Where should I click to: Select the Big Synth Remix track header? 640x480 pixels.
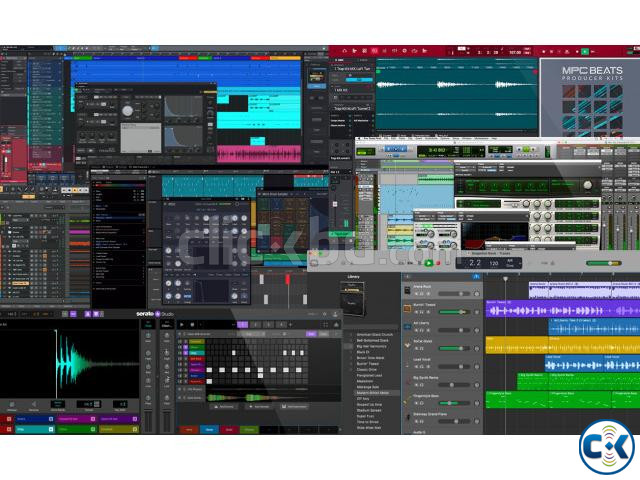coord(442,382)
